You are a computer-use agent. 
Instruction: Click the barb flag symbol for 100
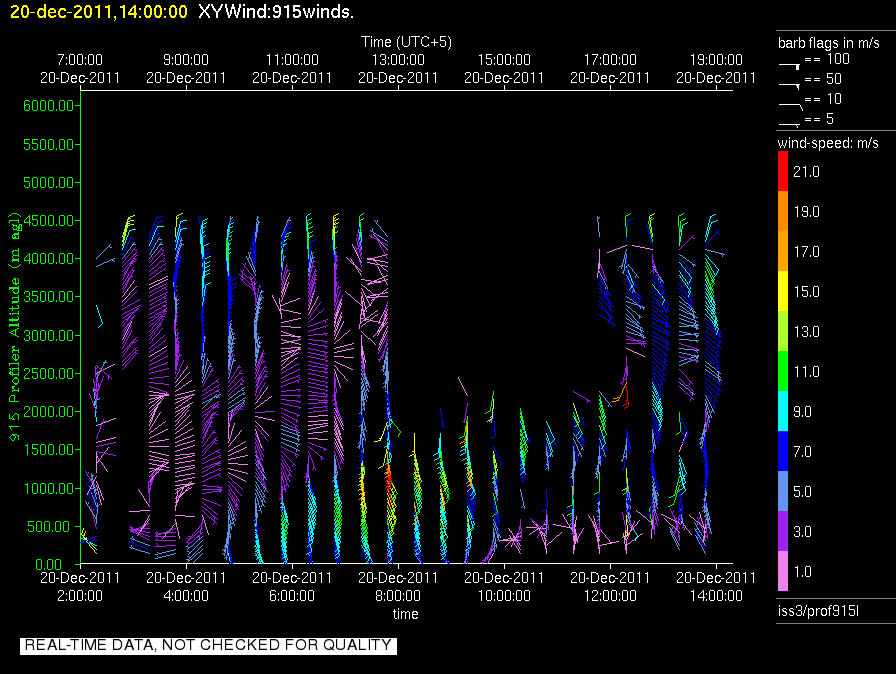click(789, 66)
